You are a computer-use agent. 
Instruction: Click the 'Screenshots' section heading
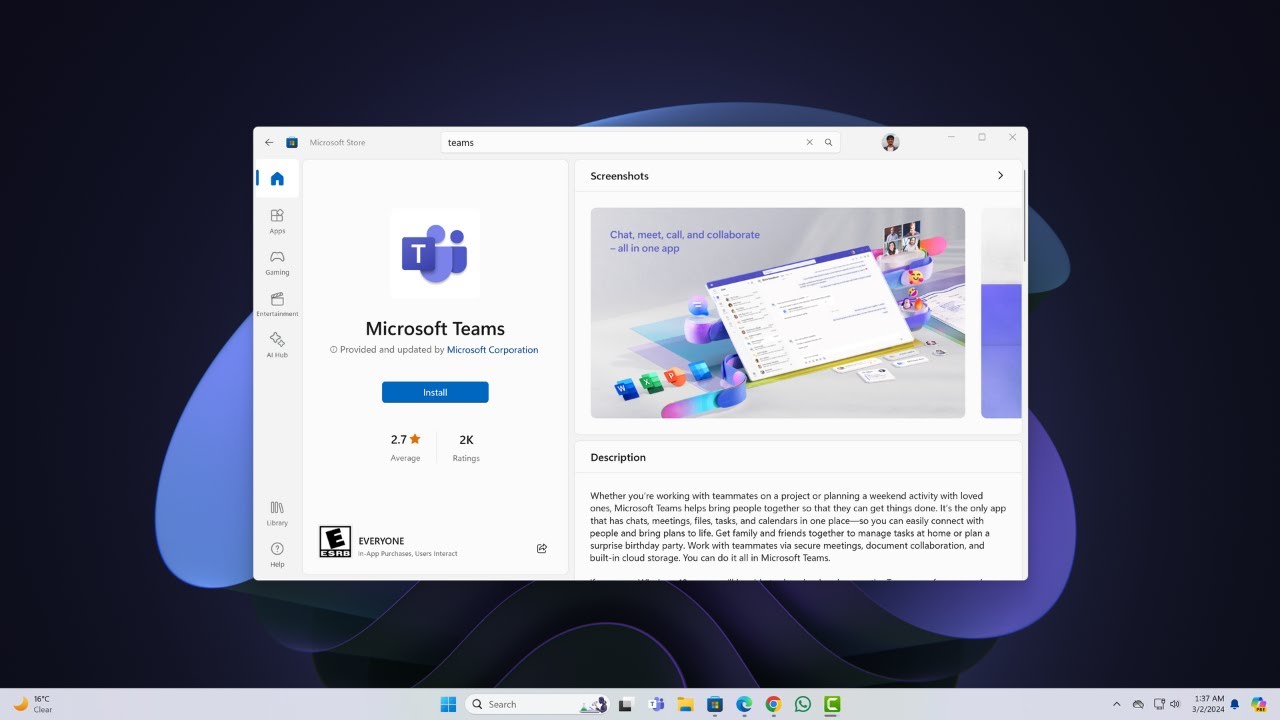point(619,176)
